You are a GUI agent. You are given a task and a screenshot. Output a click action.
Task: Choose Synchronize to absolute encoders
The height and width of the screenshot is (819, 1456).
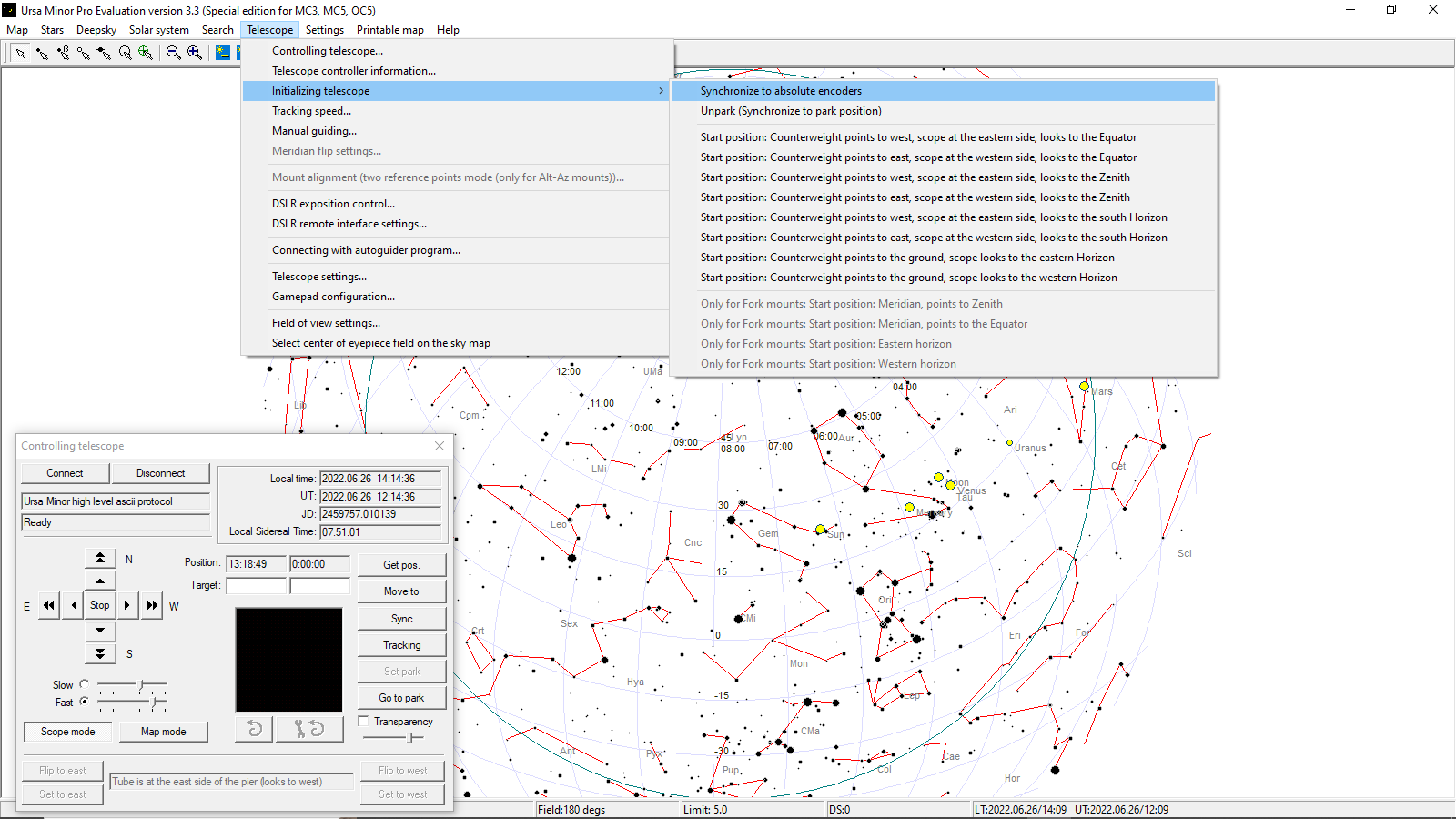click(943, 91)
